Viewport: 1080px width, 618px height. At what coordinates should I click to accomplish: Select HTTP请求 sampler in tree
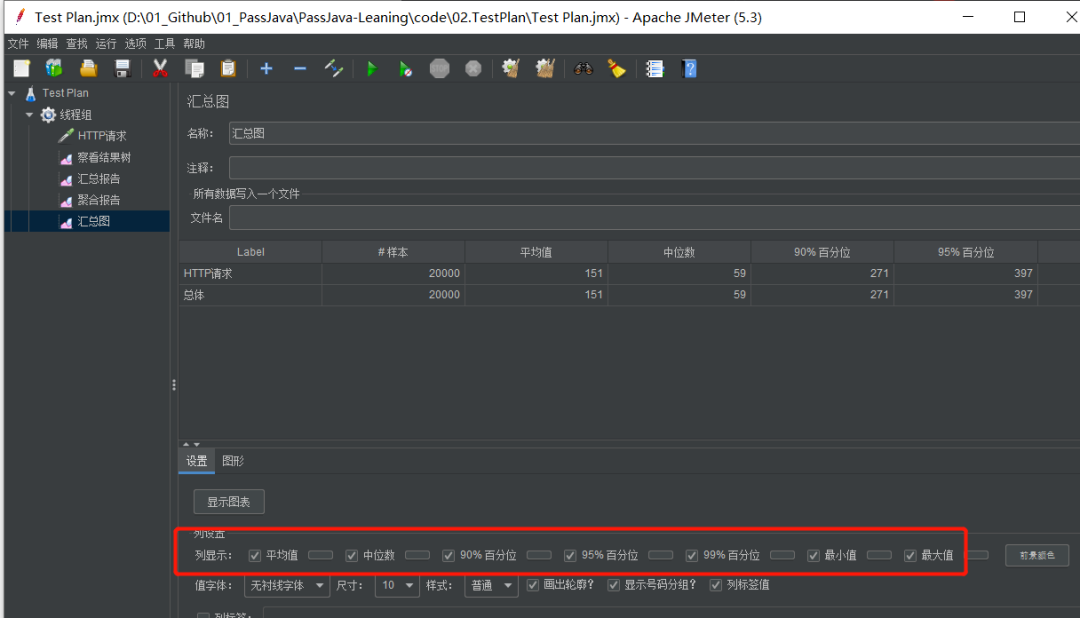pyautogui.click(x=102, y=136)
